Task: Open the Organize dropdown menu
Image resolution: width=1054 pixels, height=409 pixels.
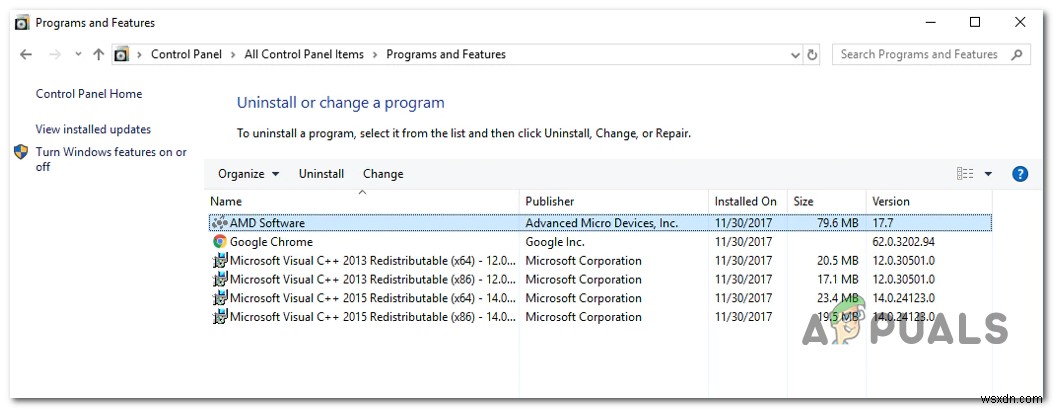Action: pyautogui.click(x=248, y=174)
